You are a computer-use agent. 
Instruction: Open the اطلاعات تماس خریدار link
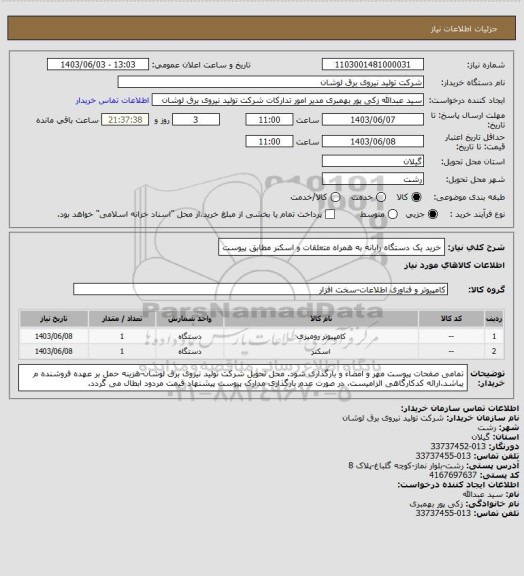click(112, 100)
